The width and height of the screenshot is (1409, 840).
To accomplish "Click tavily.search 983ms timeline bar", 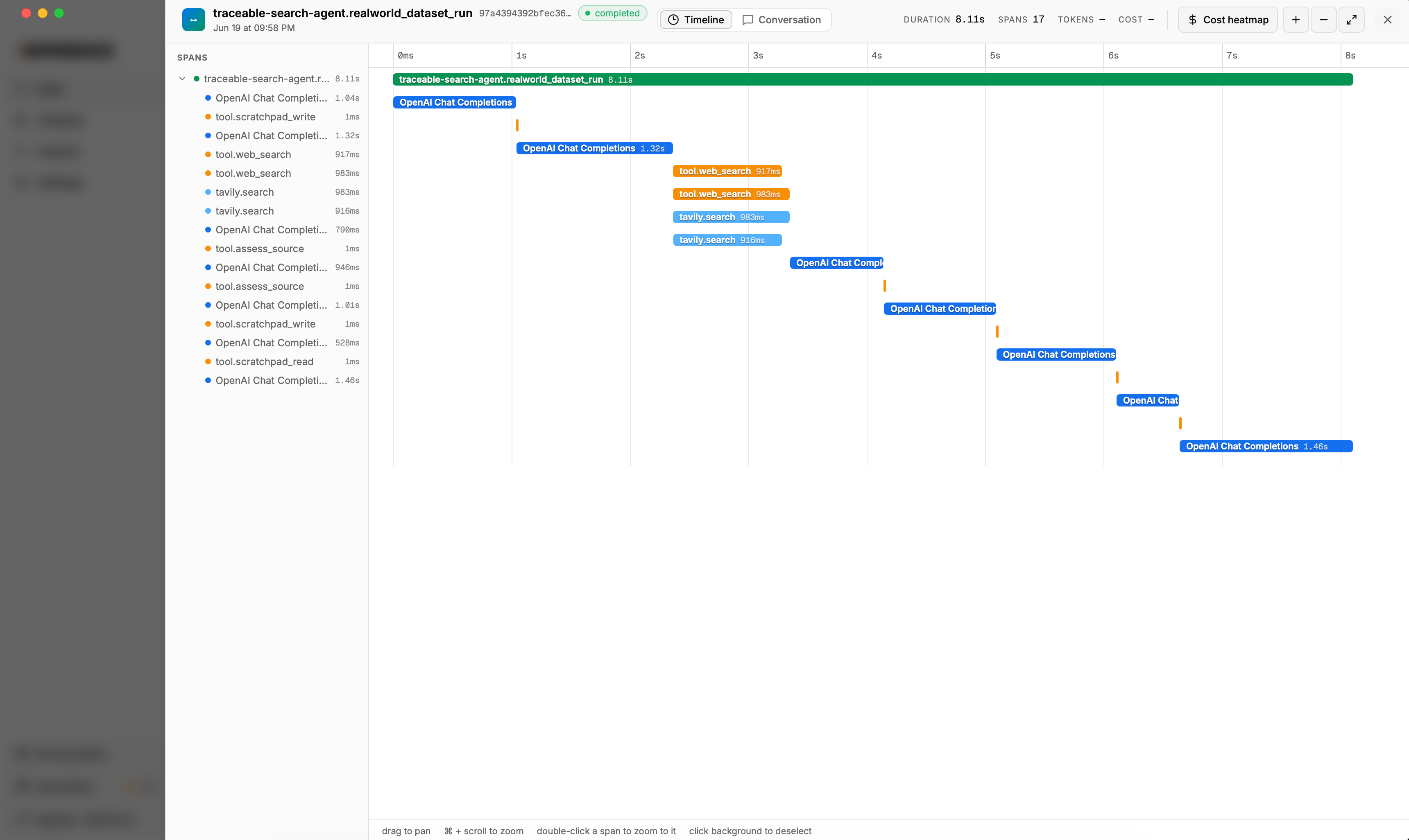I will click(x=731, y=217).
